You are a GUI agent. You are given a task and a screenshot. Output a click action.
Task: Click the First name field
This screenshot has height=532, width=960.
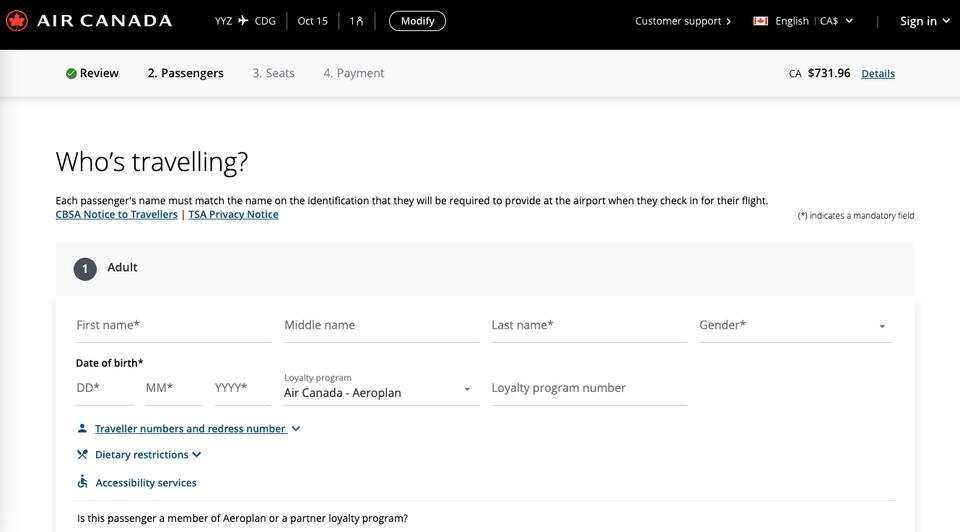click(x=174, y=326)
